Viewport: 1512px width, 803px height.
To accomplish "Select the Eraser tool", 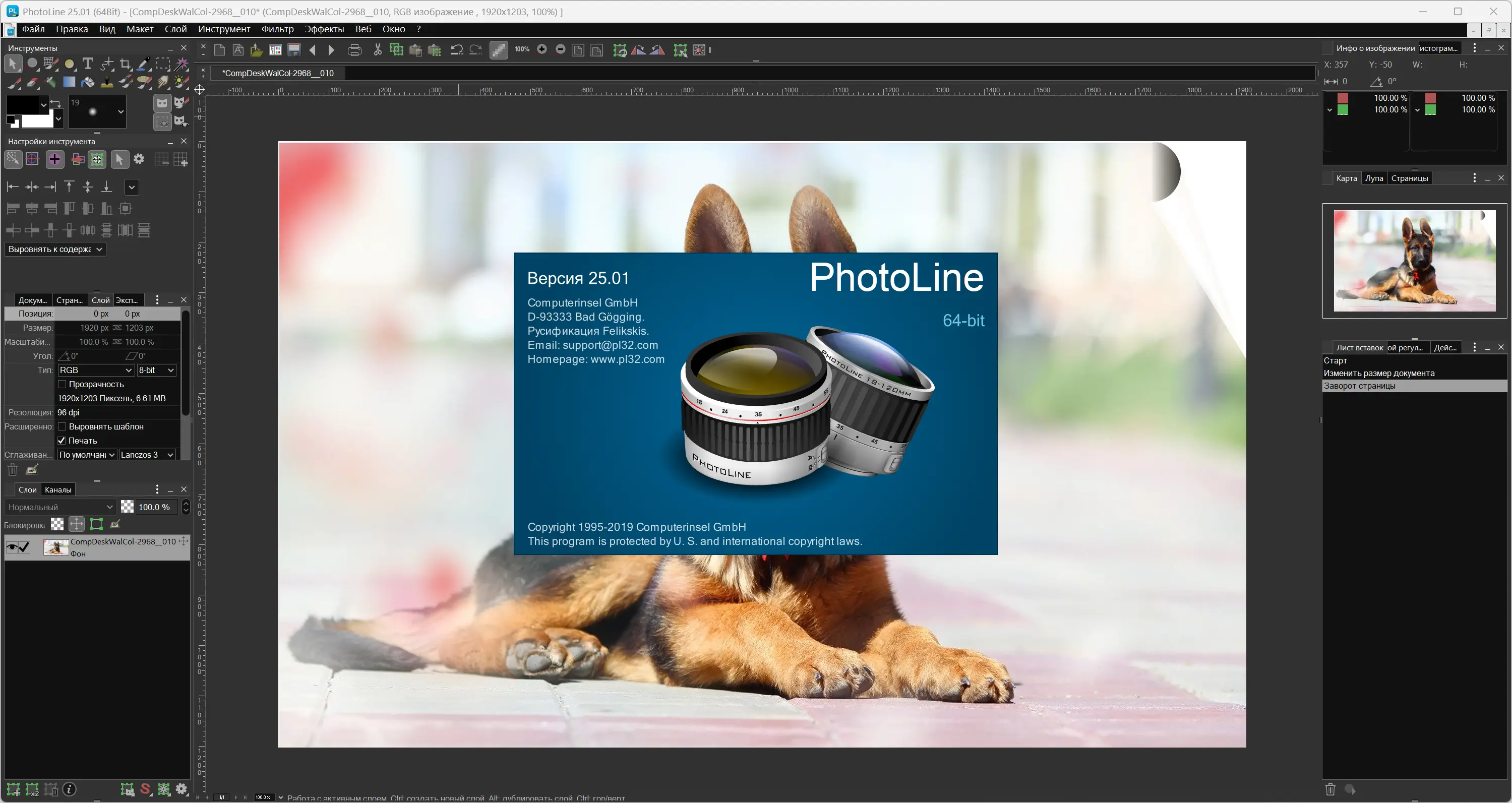I will coord(33,82).
